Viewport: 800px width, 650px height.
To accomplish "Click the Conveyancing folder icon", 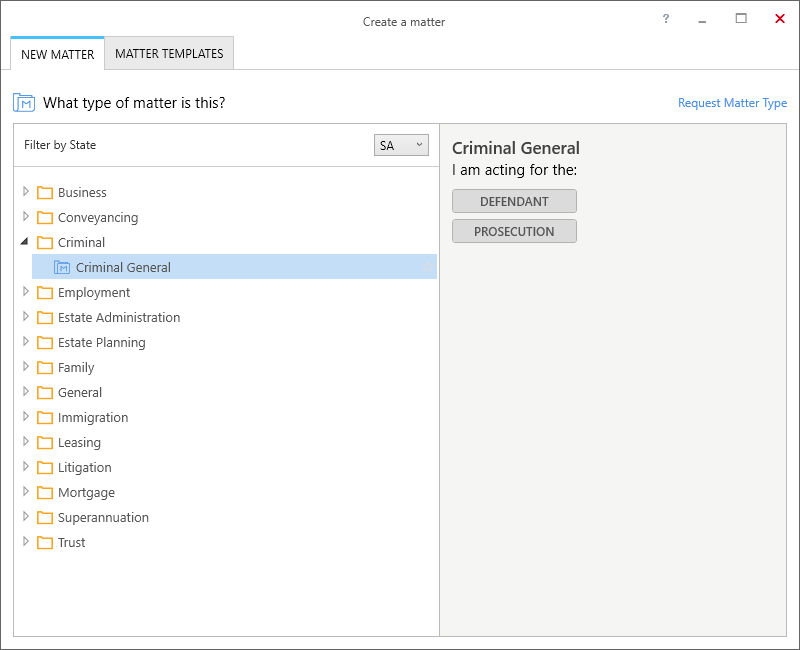I will [45, 217].
